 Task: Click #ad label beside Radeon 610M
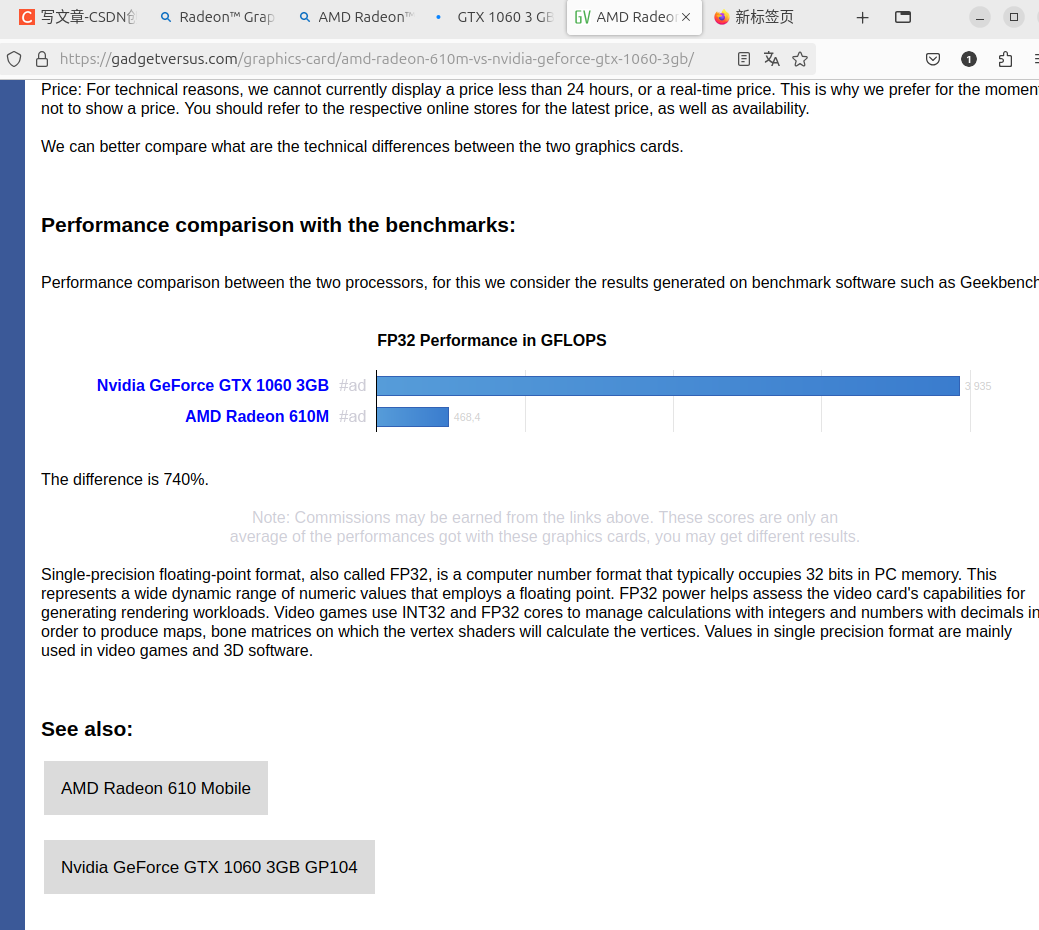click(353, 417)
